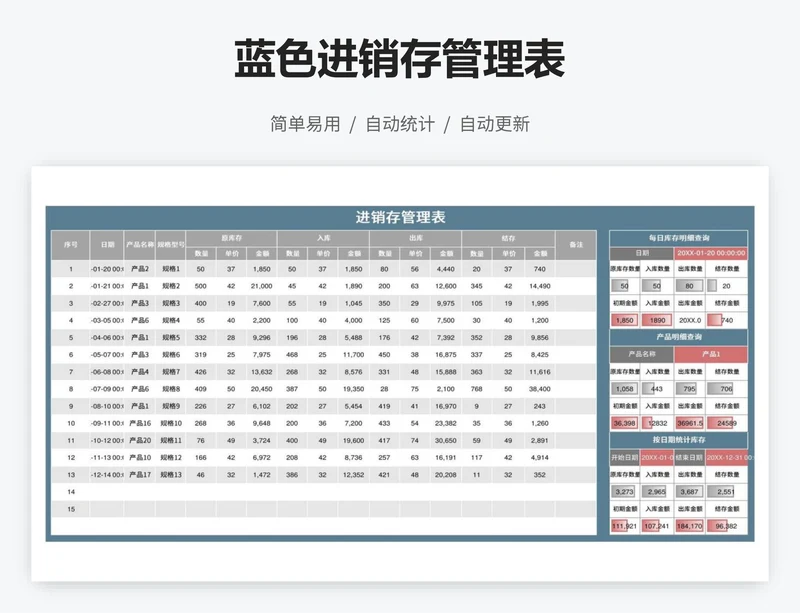800x613 pixels.
Task: Click the 入库 group header
Action: click(x=323, y=238)
